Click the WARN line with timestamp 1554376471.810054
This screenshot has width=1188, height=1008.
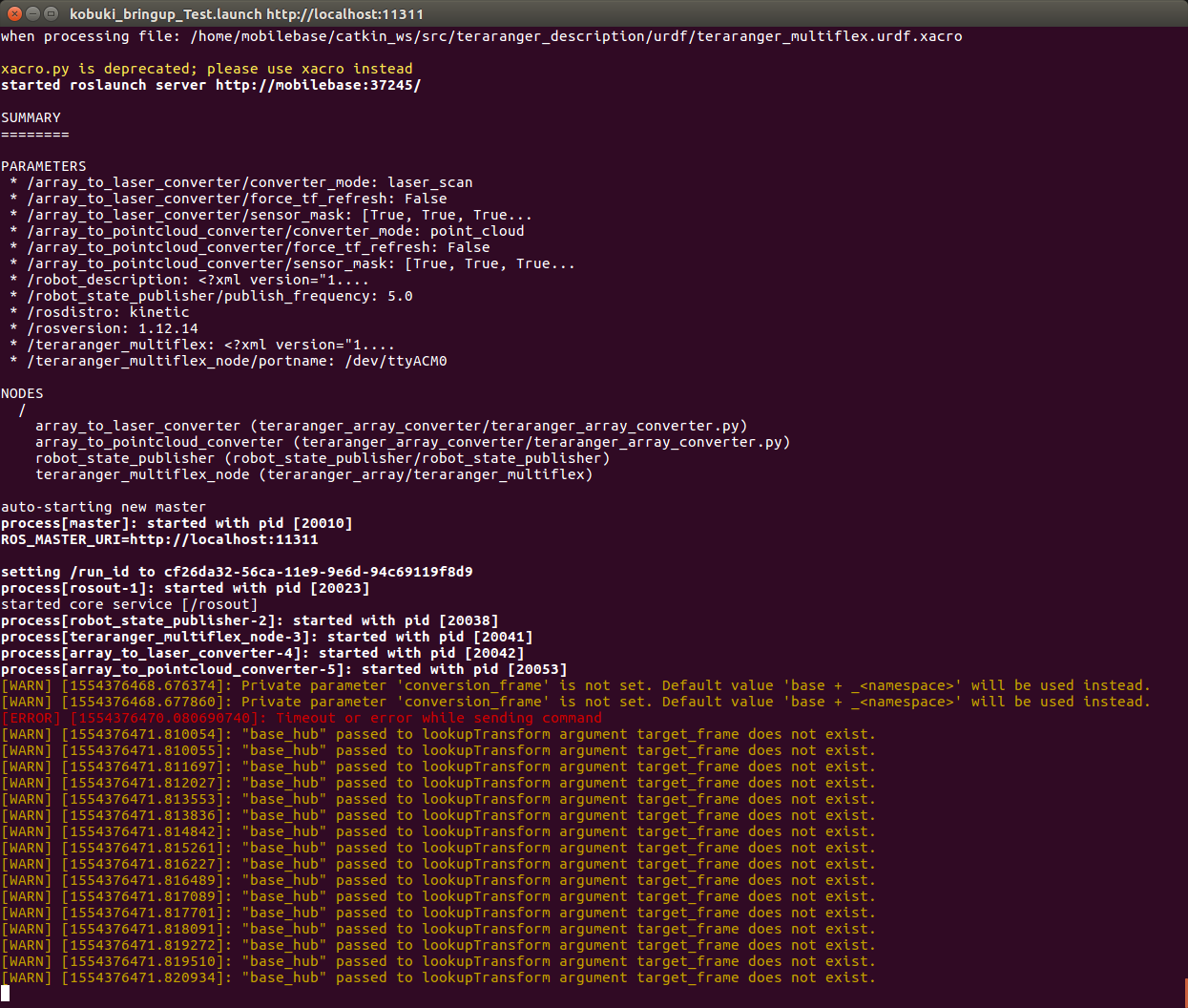click(438, 734)
